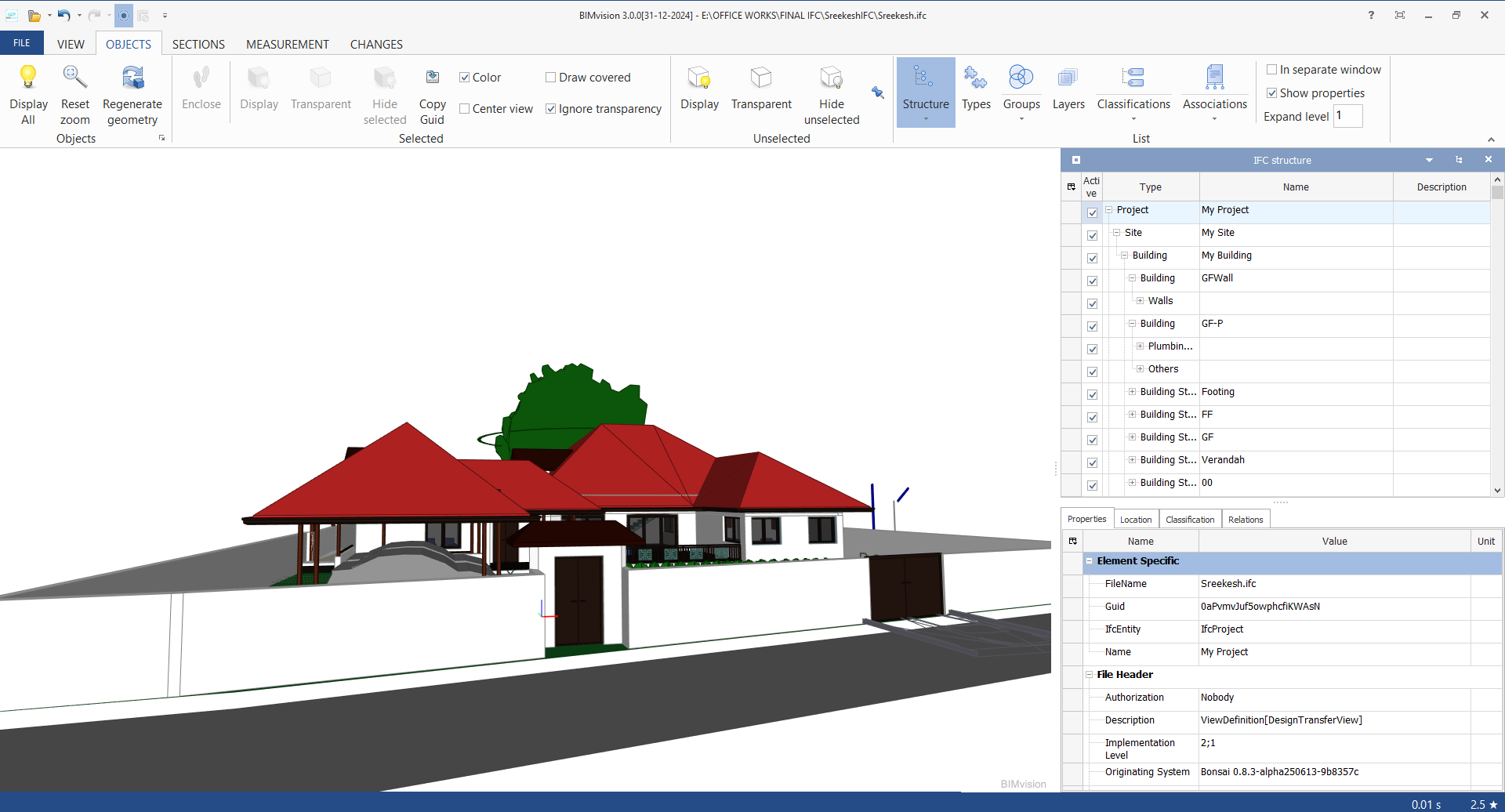
Task: Open the Relations properties tab
Action: coord(1245,519)
